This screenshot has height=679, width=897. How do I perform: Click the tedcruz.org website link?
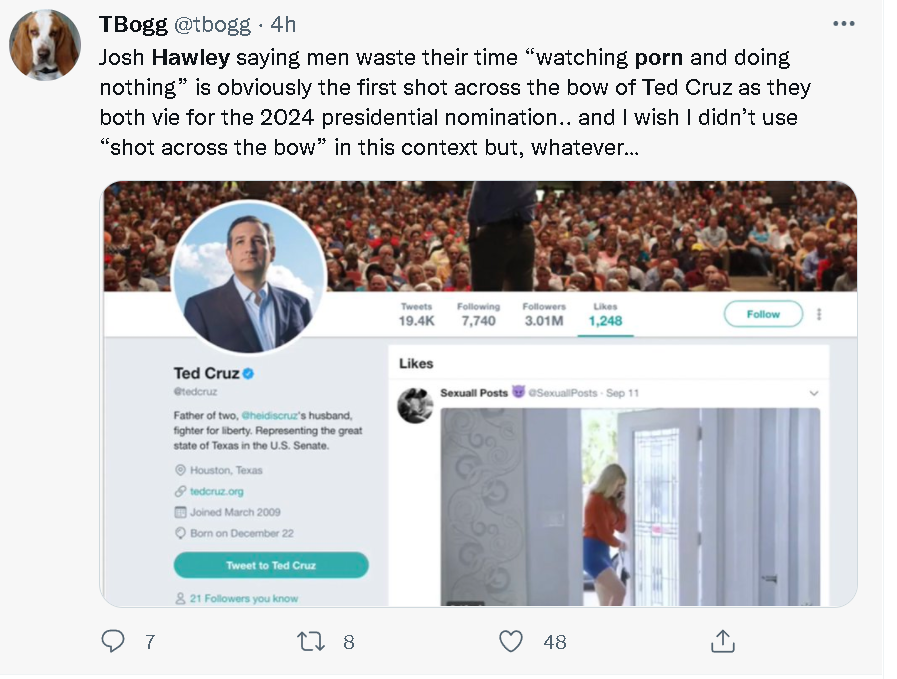(217, 491)
